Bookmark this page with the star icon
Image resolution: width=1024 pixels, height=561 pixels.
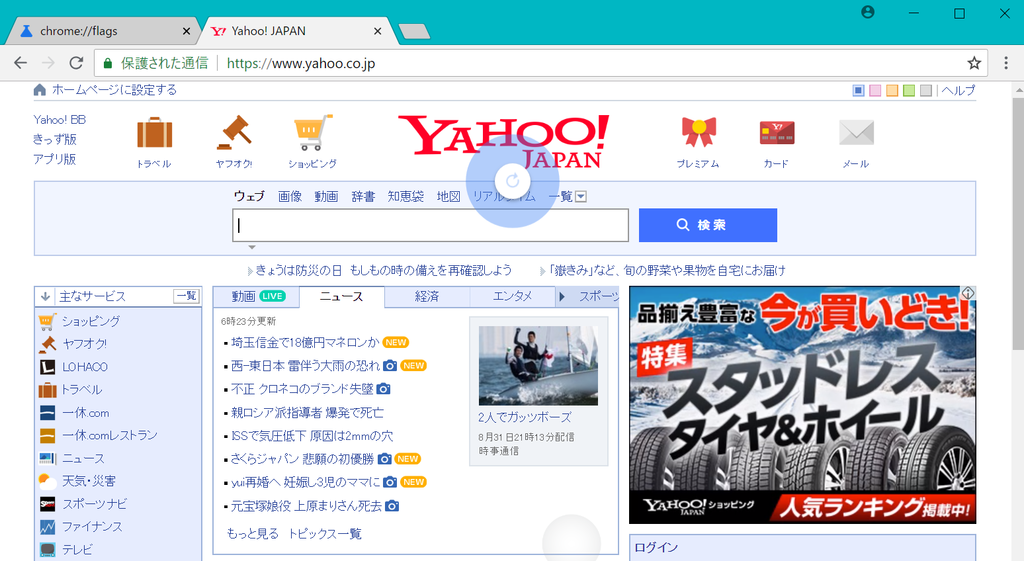point(974,63)
